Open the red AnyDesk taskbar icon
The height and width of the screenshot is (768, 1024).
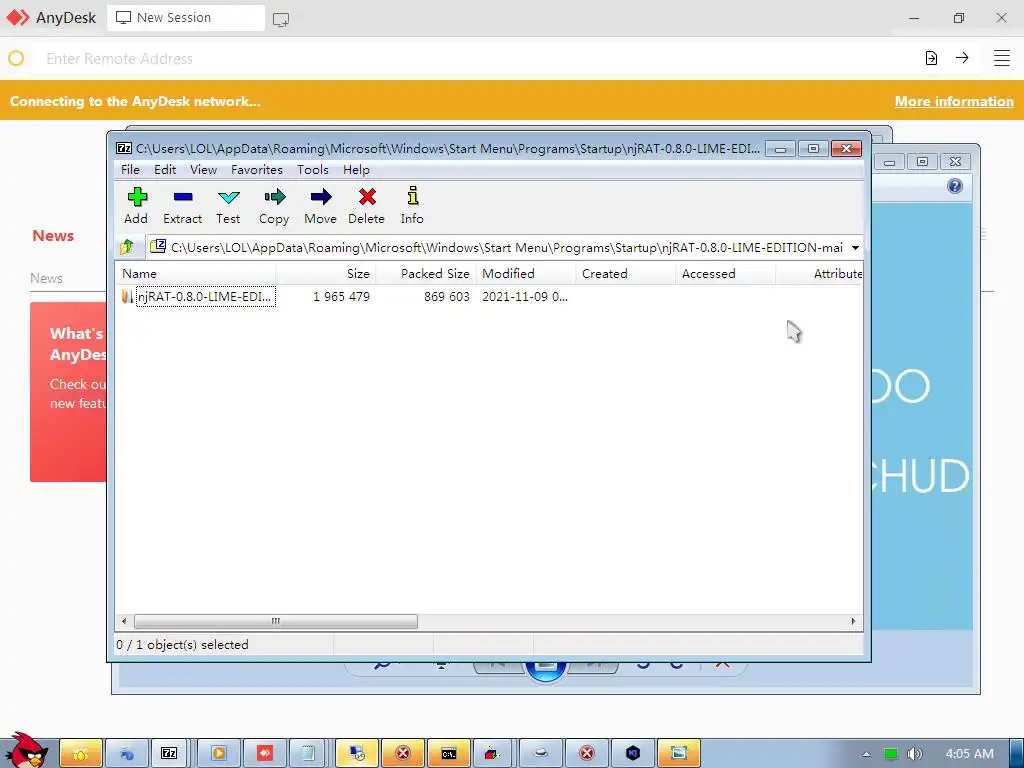click(264, 753)
